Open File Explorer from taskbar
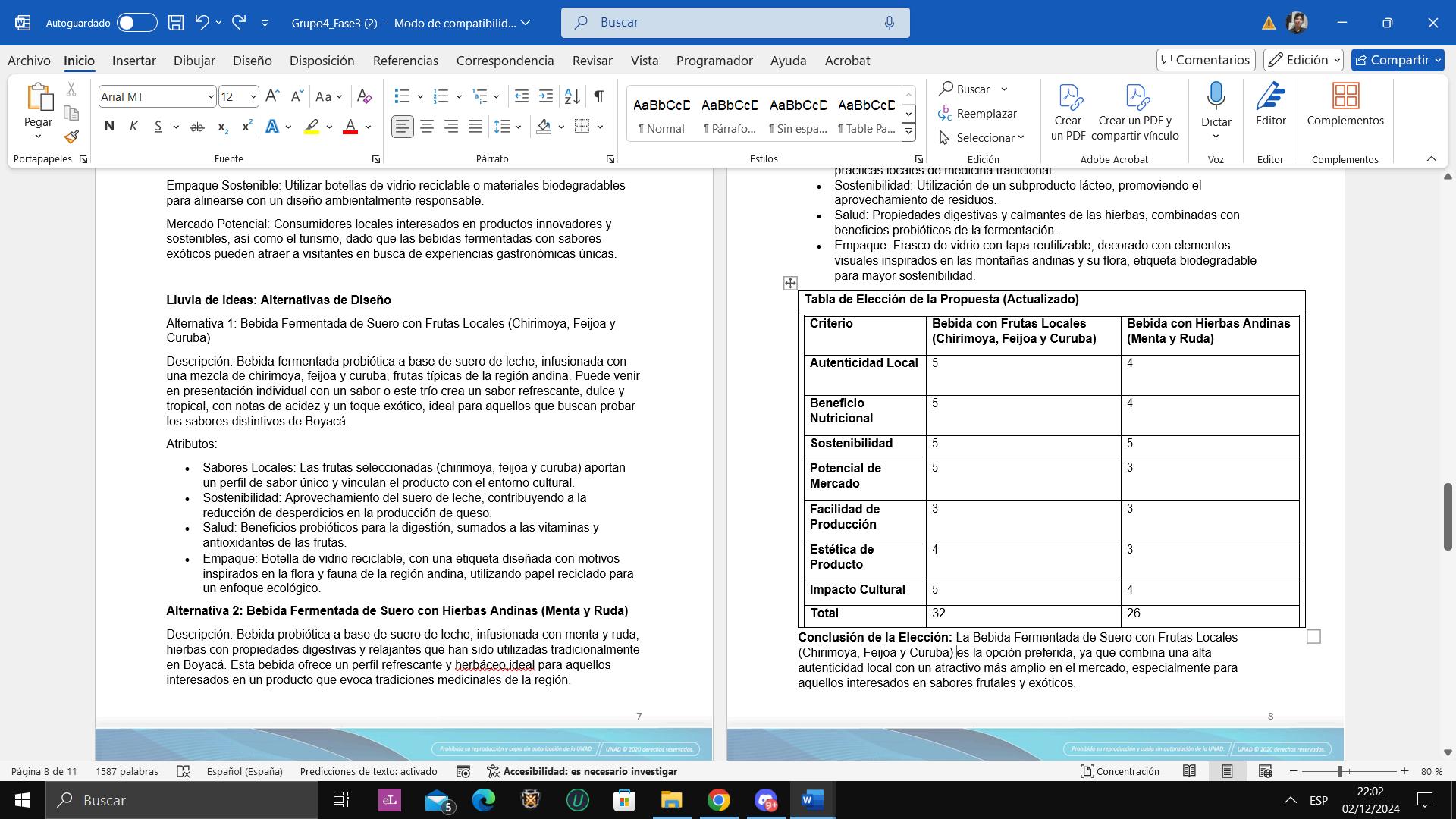 click(671, 800)
